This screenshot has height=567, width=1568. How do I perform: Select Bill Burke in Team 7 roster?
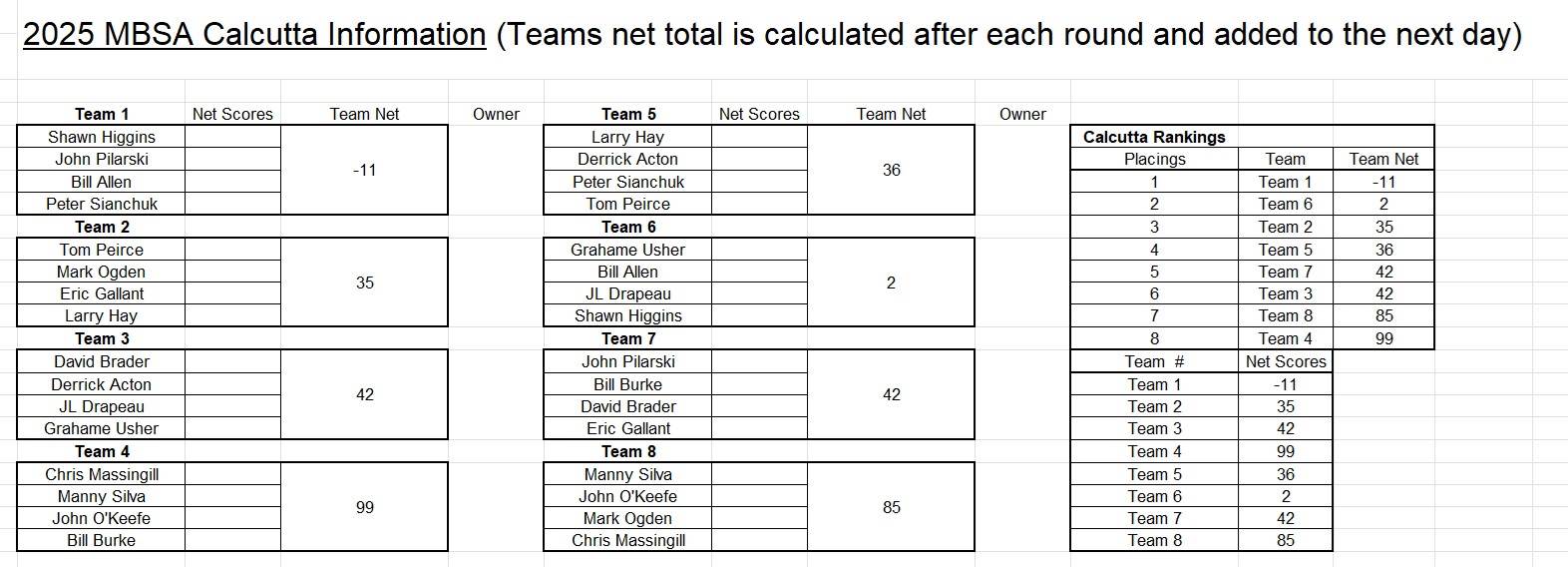(627, 384)
